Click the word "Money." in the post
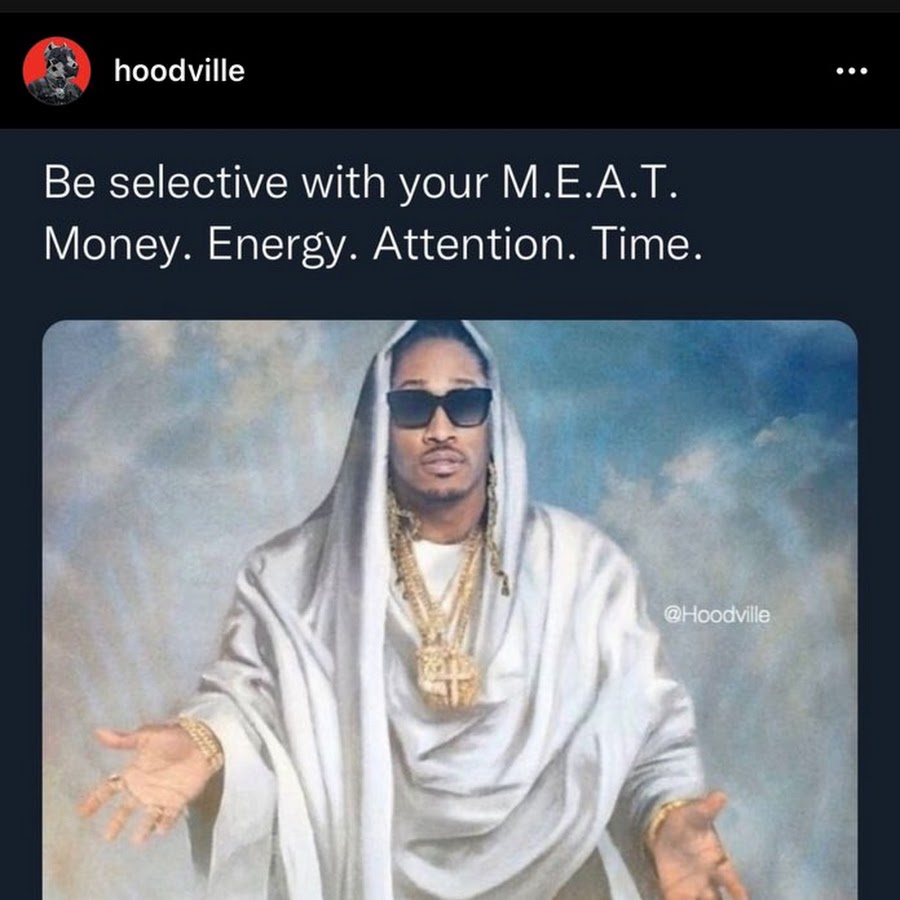900x900 pixels. point(118,245)
